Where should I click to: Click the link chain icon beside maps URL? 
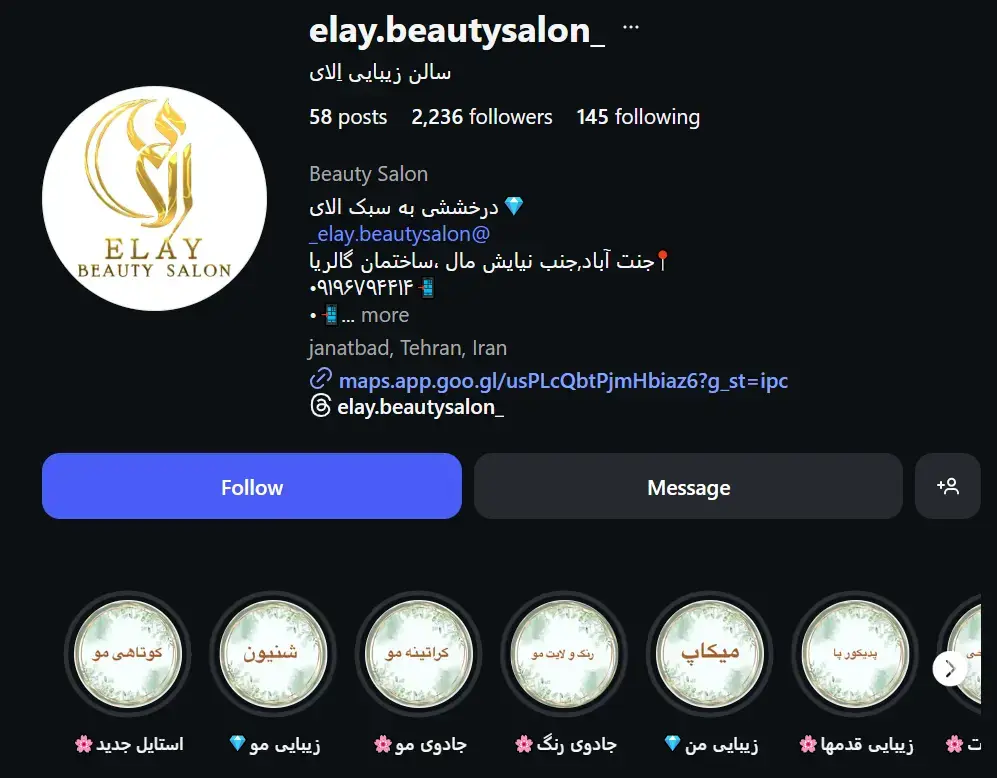click(320, 379)
